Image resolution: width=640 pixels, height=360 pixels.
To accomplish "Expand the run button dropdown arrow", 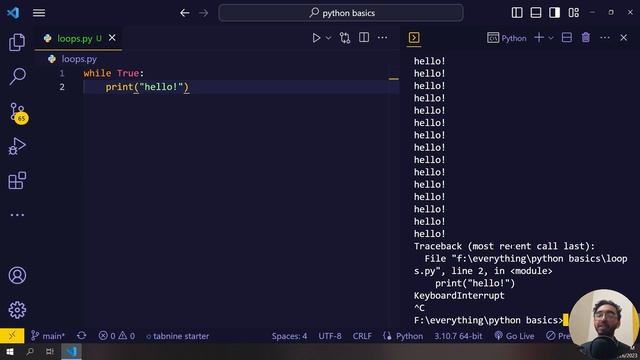I will (328, 38).
